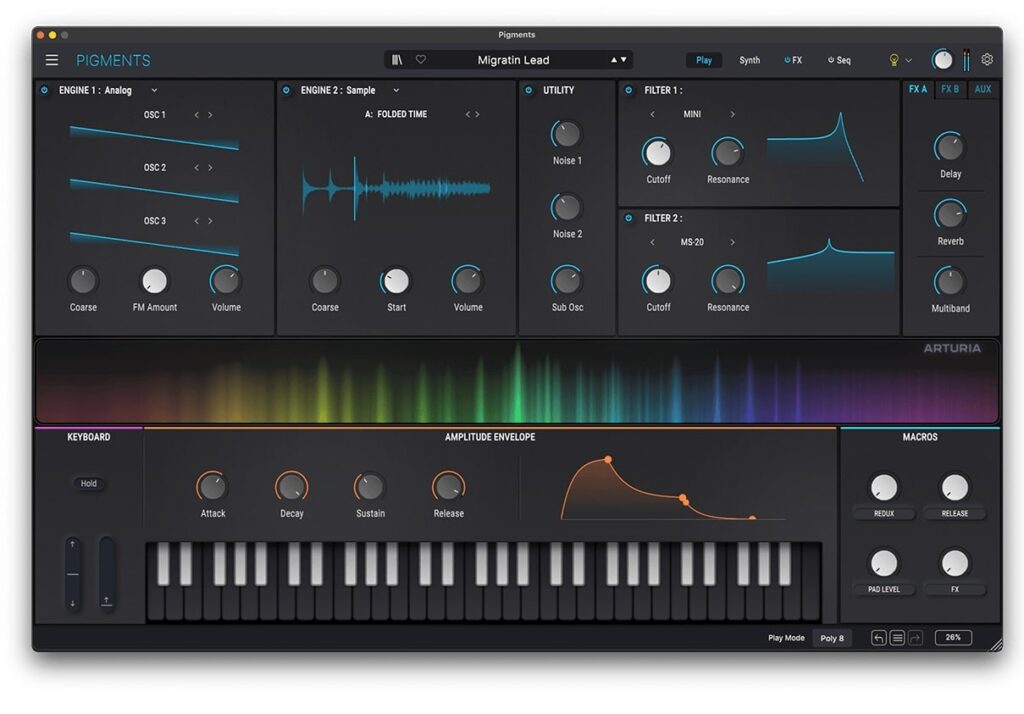Screen dimensions: 1024x714
Task: Click the Filter 2 Resonance knob
Action: point(727,281)
